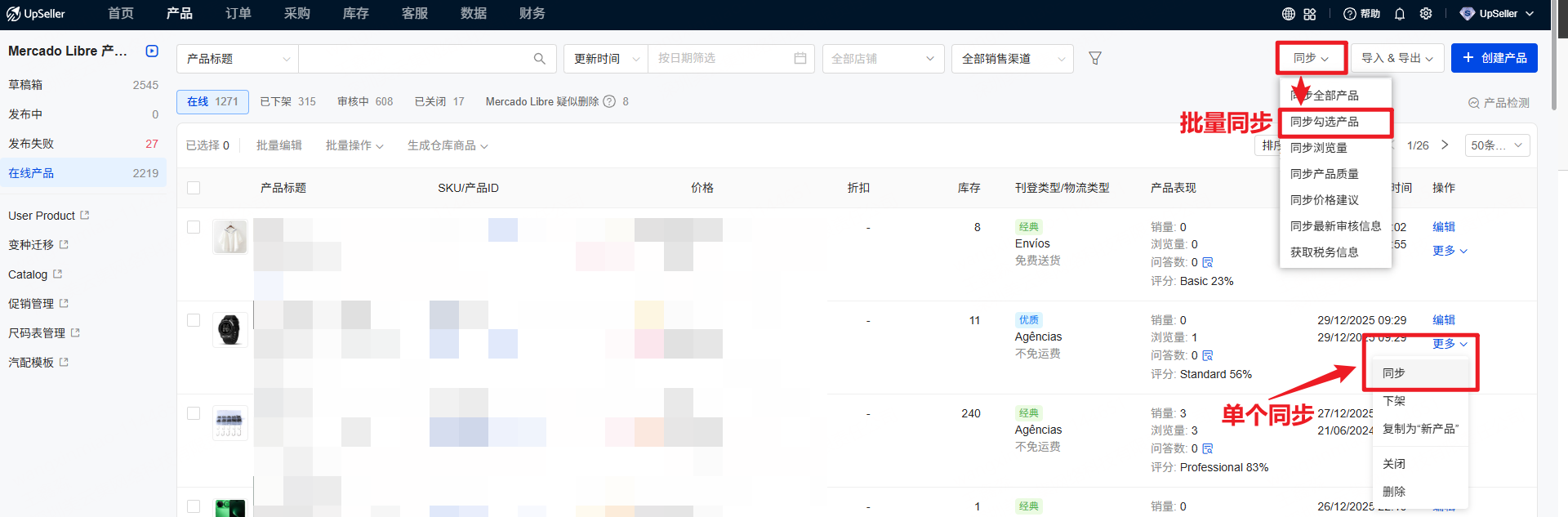Choose 同步勾选产品 from the sync menu
Screen dimensions: 1568x517
(x=1325, y=122)
